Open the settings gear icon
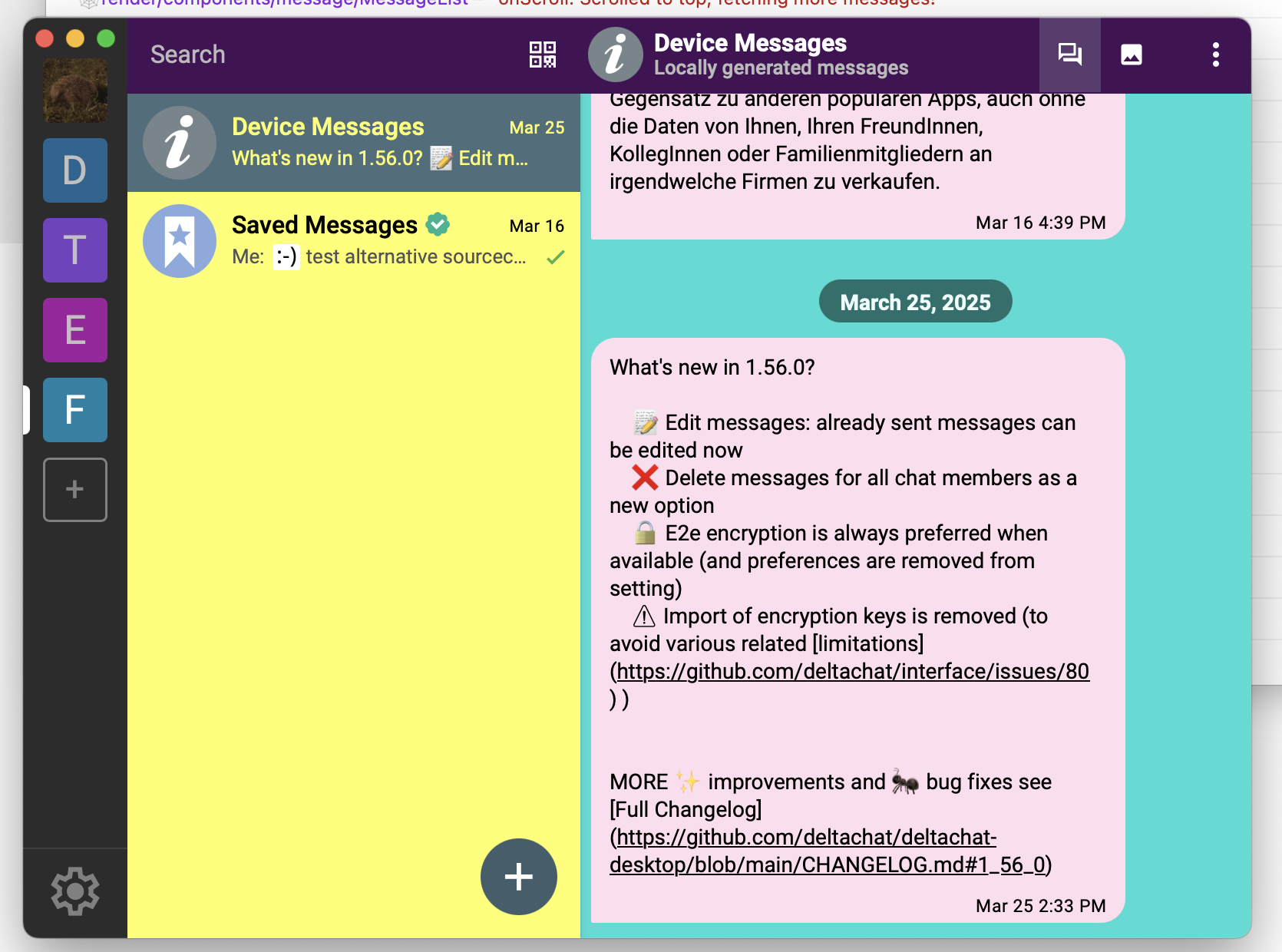The image size is (1282, 952). click(x=74, y=891)
